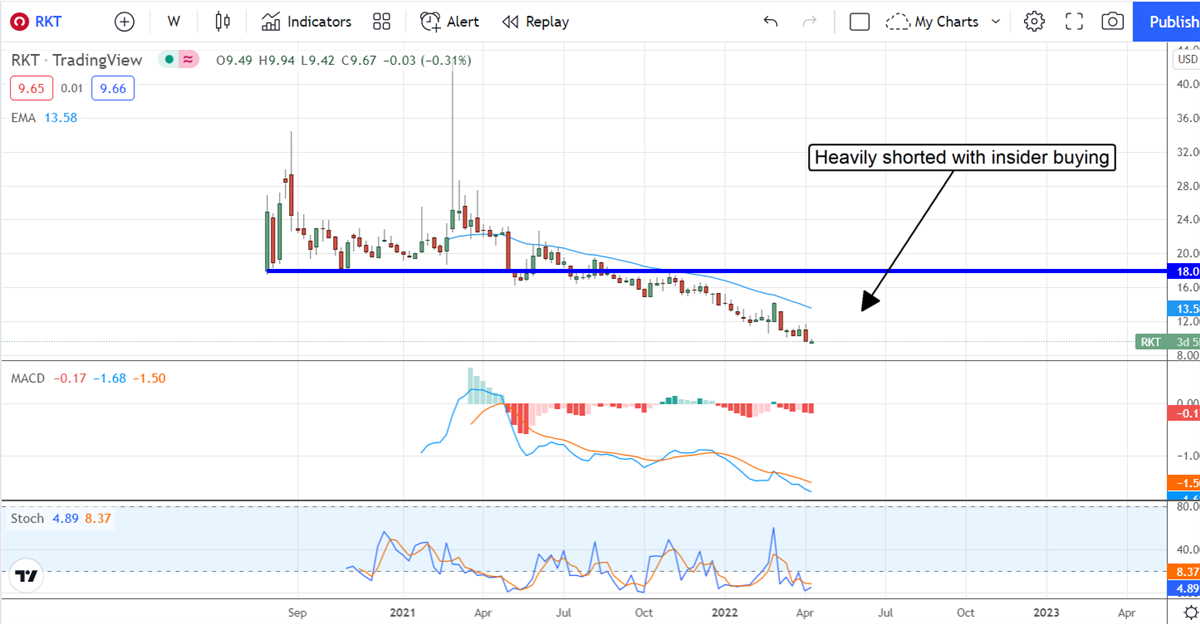
Task: Open the layout selection square icon
Action: 859,21
